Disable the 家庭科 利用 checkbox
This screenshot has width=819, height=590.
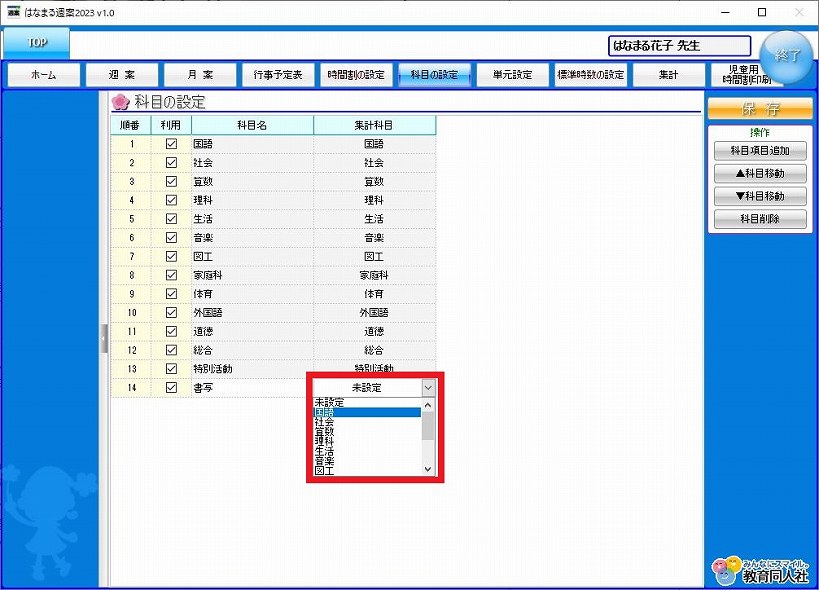point(171,275)
